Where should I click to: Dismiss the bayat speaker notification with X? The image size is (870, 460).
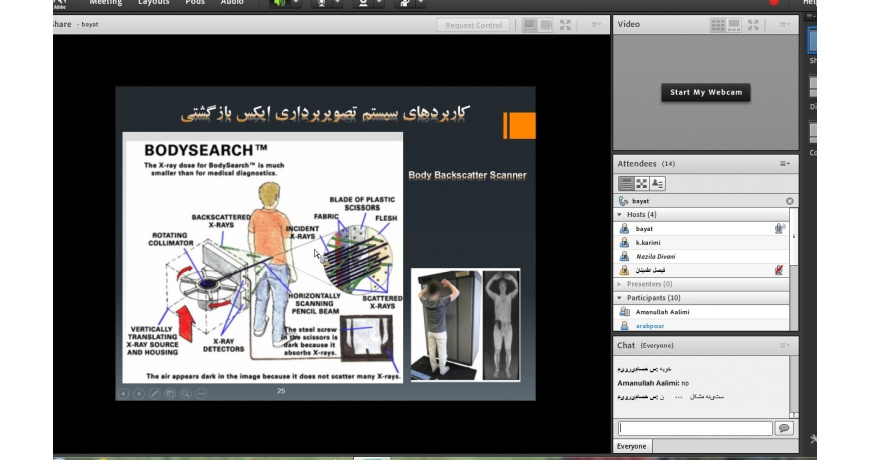[790, 201]
